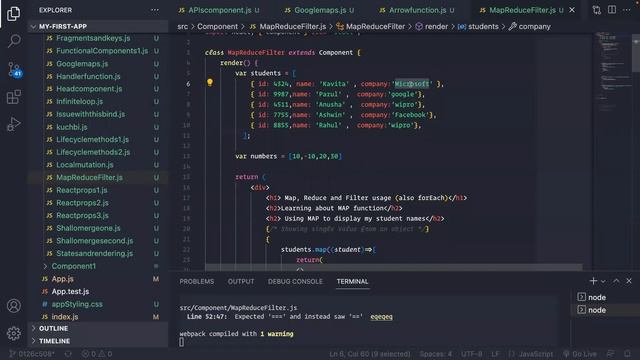Open App.js file
640x360 pixels.
[62, 279]
